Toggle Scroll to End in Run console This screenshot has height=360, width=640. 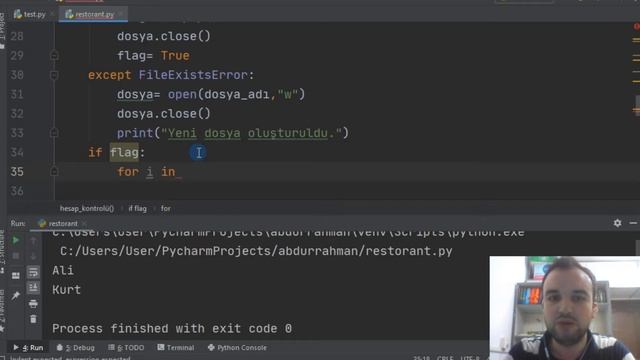point(33,288)
